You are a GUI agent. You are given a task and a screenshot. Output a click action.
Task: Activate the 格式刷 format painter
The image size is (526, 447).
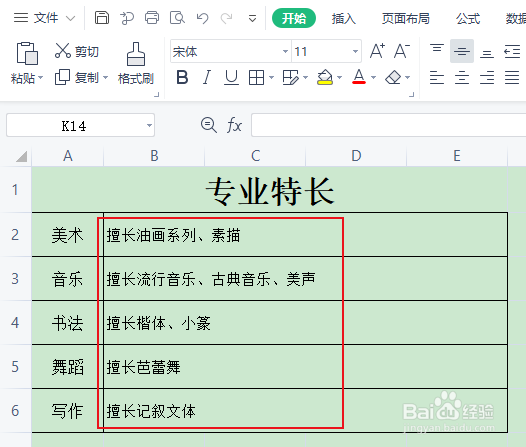coord(136,63)
